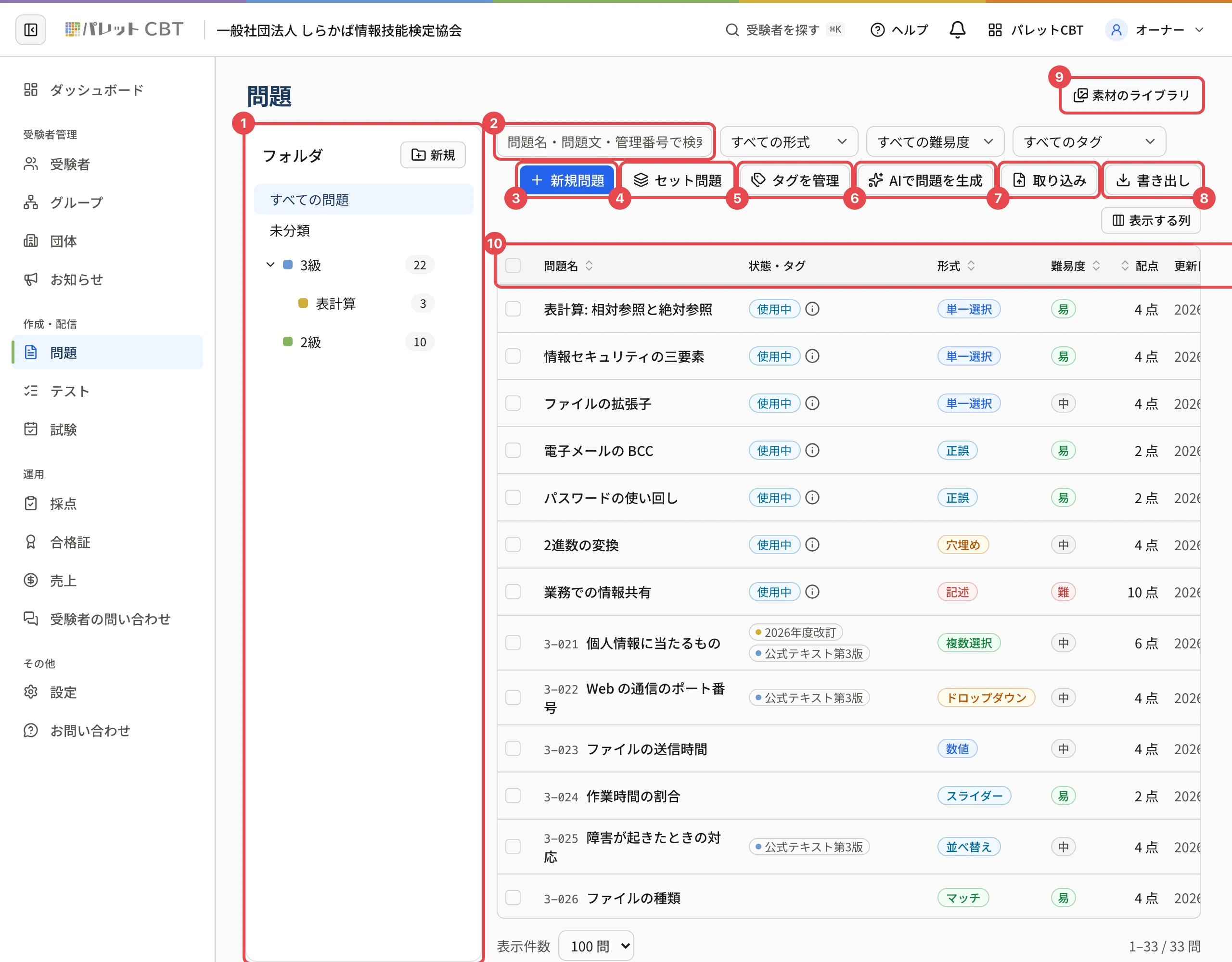Check the box for ファイルの拡張子 row
This screenshot has height=962, width=1232.
pyautogui.click(x=513, y=404)
